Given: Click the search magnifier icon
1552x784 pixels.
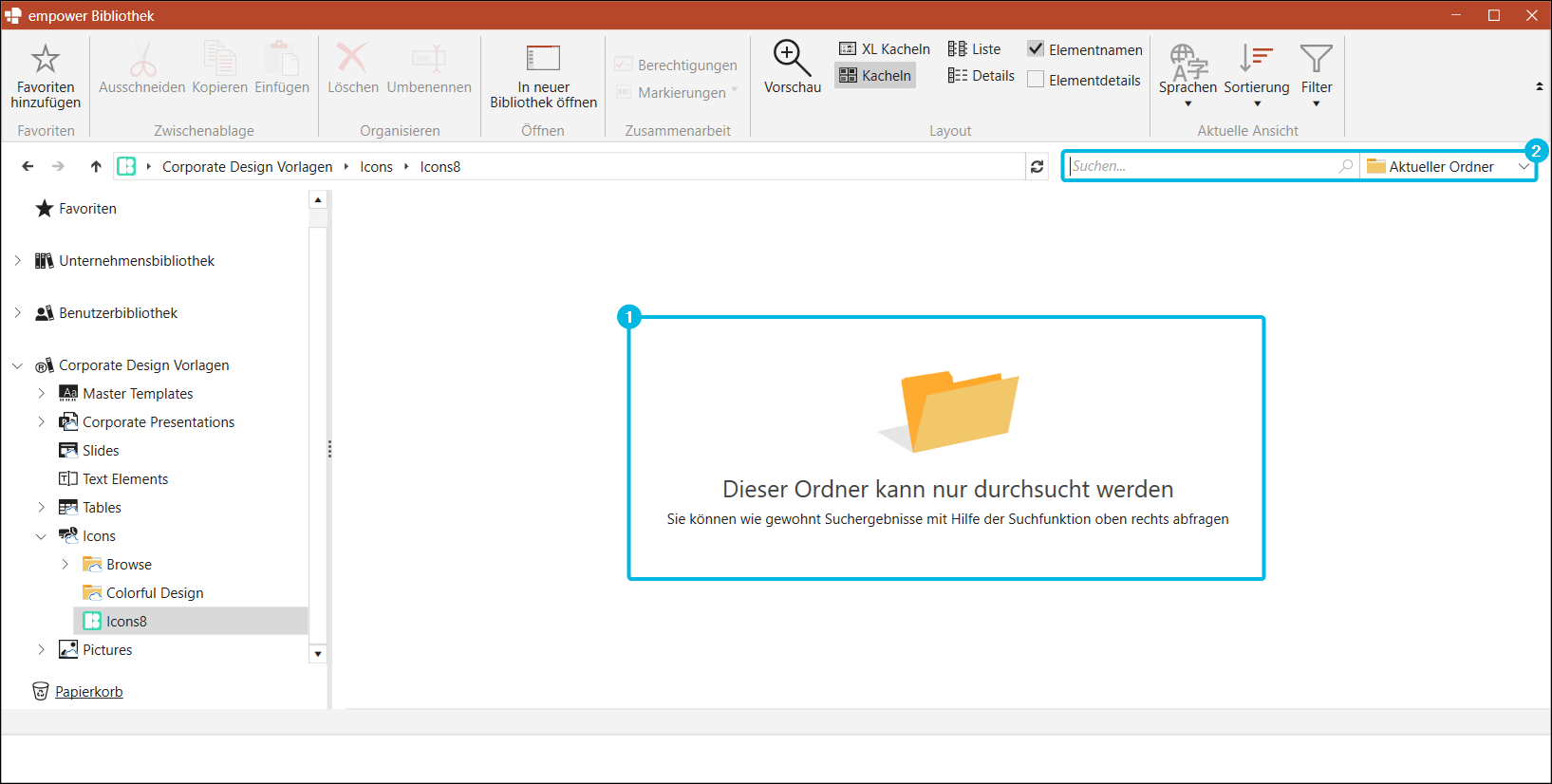Looking at the screenshot, I should [x=1345, y=166].
